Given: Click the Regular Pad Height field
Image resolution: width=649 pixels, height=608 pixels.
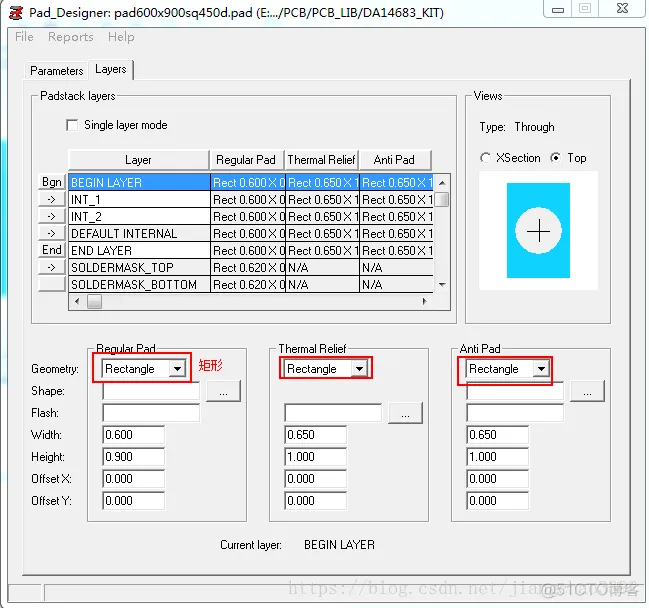Looking at the screenshot, I should (133, 457).
